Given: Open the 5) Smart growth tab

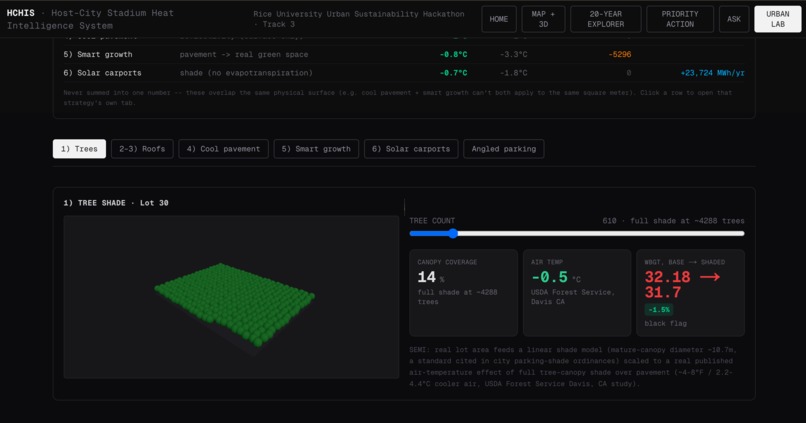Looking at the screenshot, I should tap(316, 149).
